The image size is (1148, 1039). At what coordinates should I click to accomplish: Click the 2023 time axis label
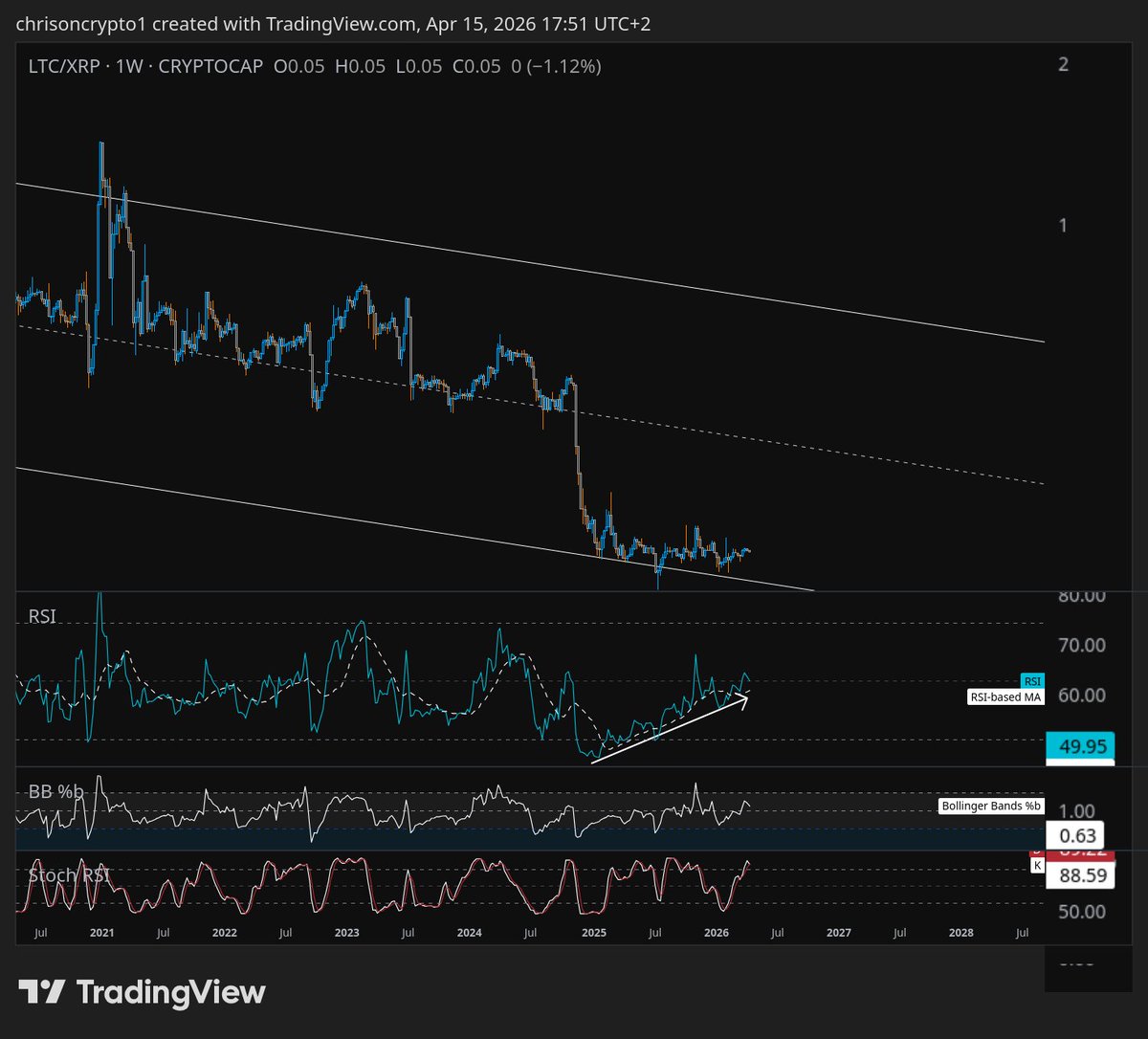346,932
